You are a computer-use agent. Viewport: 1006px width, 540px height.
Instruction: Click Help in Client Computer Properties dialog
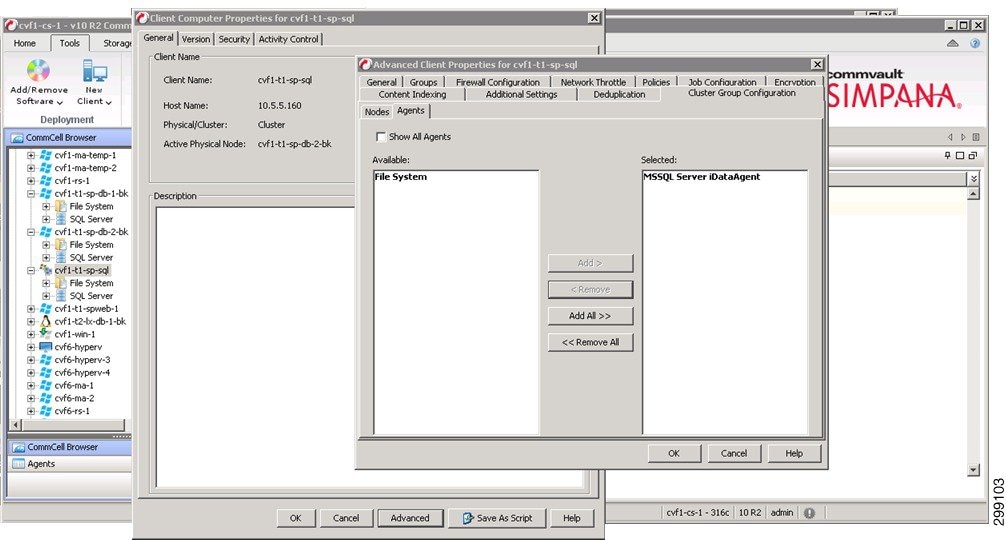572,518
